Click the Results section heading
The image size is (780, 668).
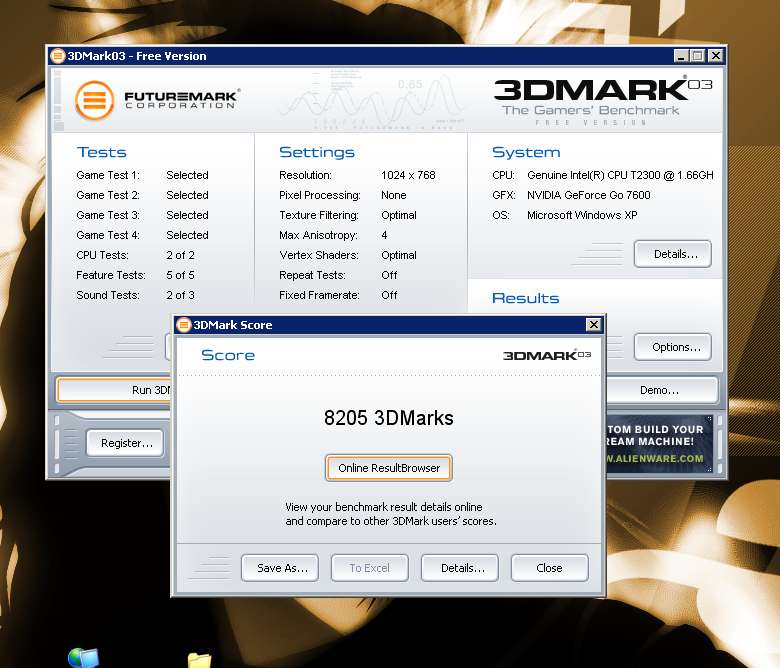(x=525, y=298)
